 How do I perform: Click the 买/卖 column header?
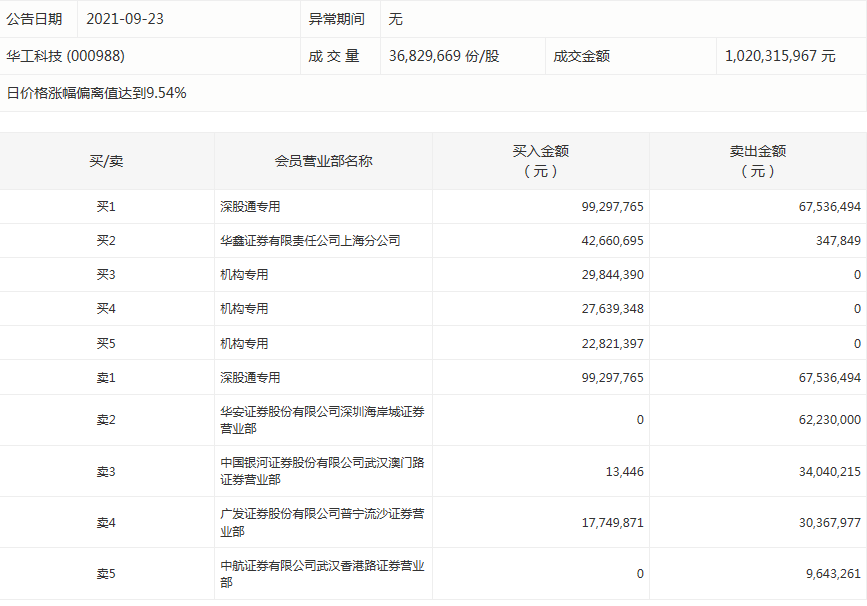(106, 161)
